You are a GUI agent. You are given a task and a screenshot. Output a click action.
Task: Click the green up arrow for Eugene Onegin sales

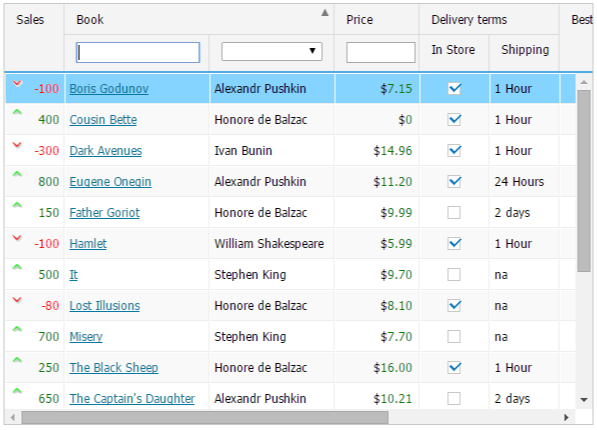17,174
